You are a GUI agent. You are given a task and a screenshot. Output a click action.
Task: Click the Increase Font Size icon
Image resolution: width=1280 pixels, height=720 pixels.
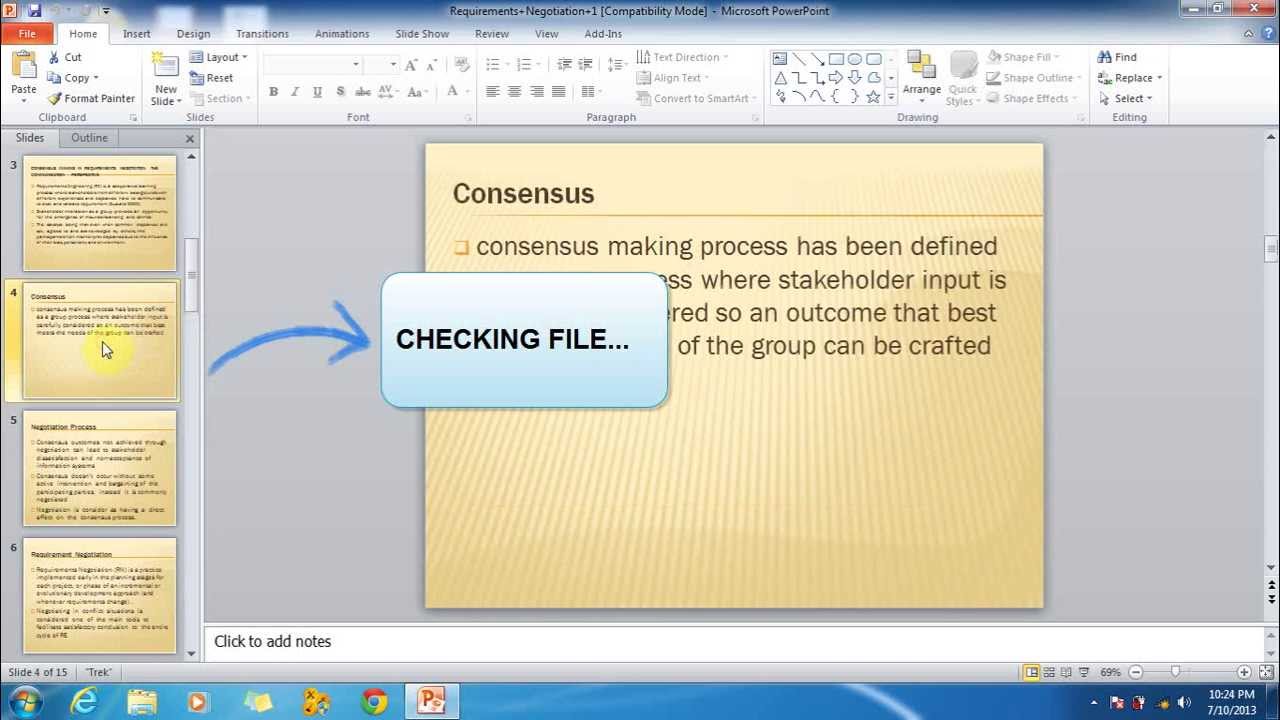413,64
